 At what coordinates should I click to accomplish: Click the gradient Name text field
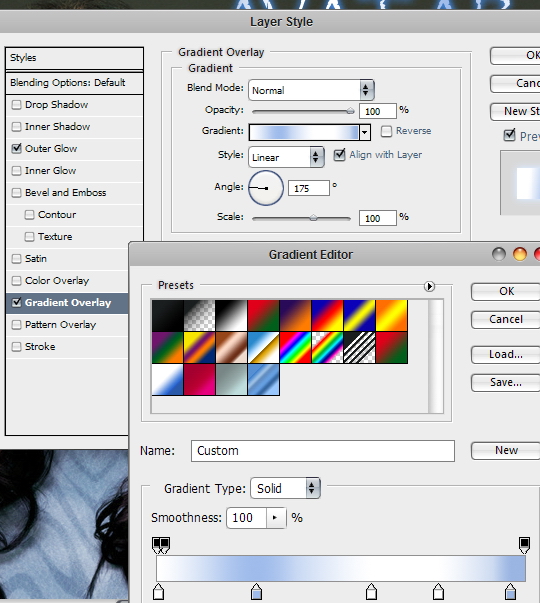point(323,451)
